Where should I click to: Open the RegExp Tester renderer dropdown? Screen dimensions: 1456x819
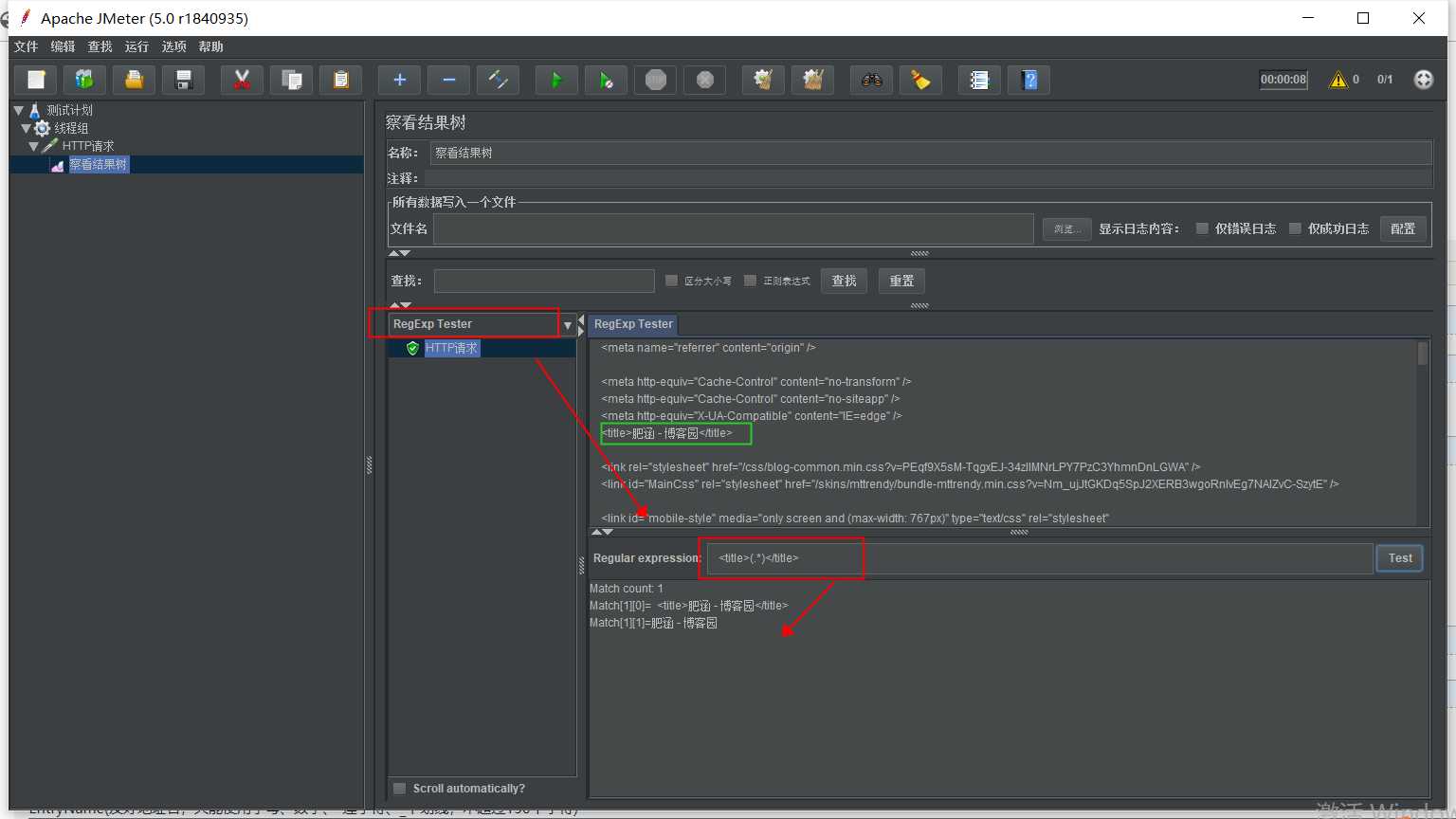tap(568, 325)
